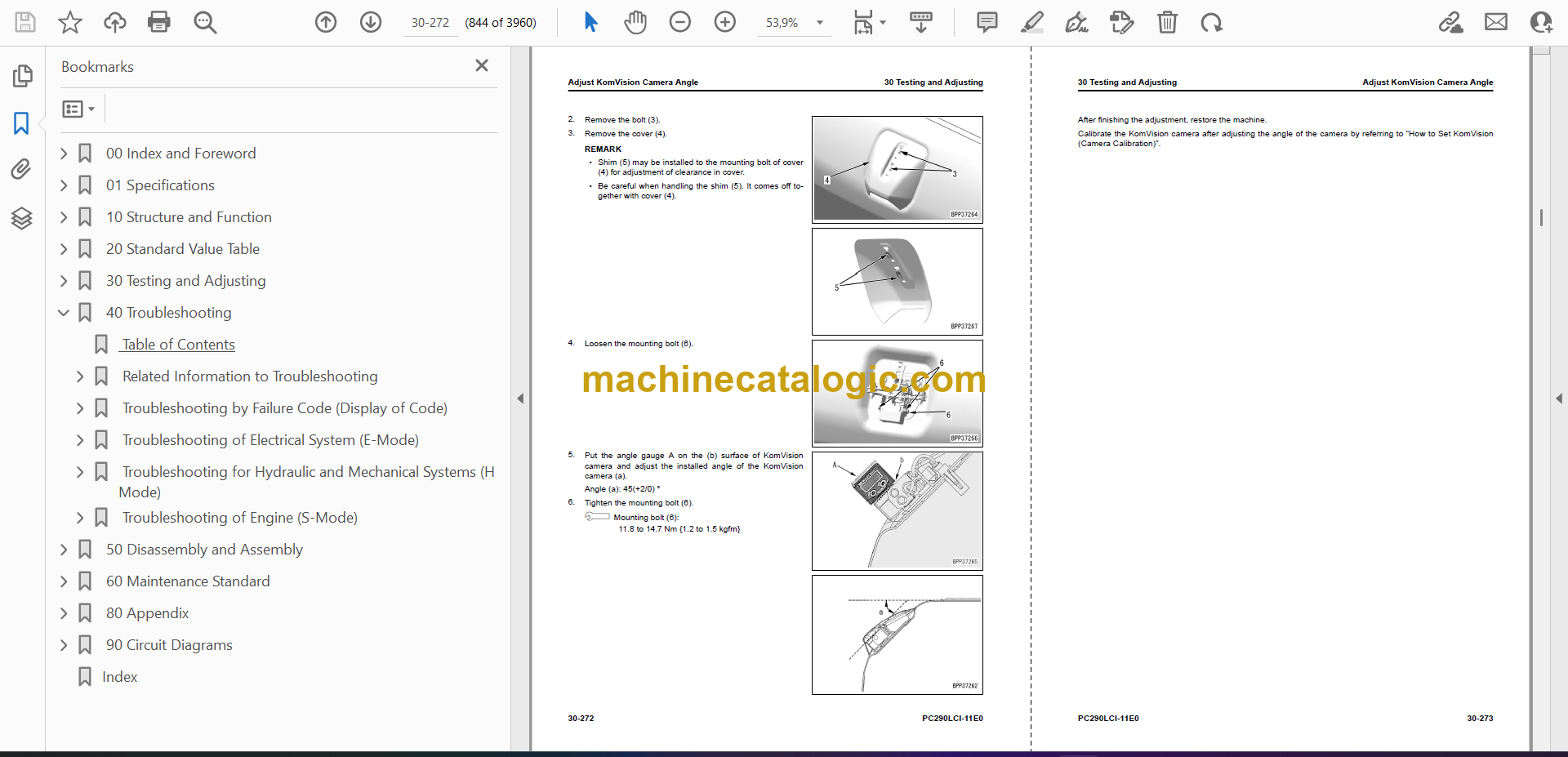Jump to 60 Maintenance Standard bookmark
The width and height of the screenshot is (1568, 757).
pos(188,581)
